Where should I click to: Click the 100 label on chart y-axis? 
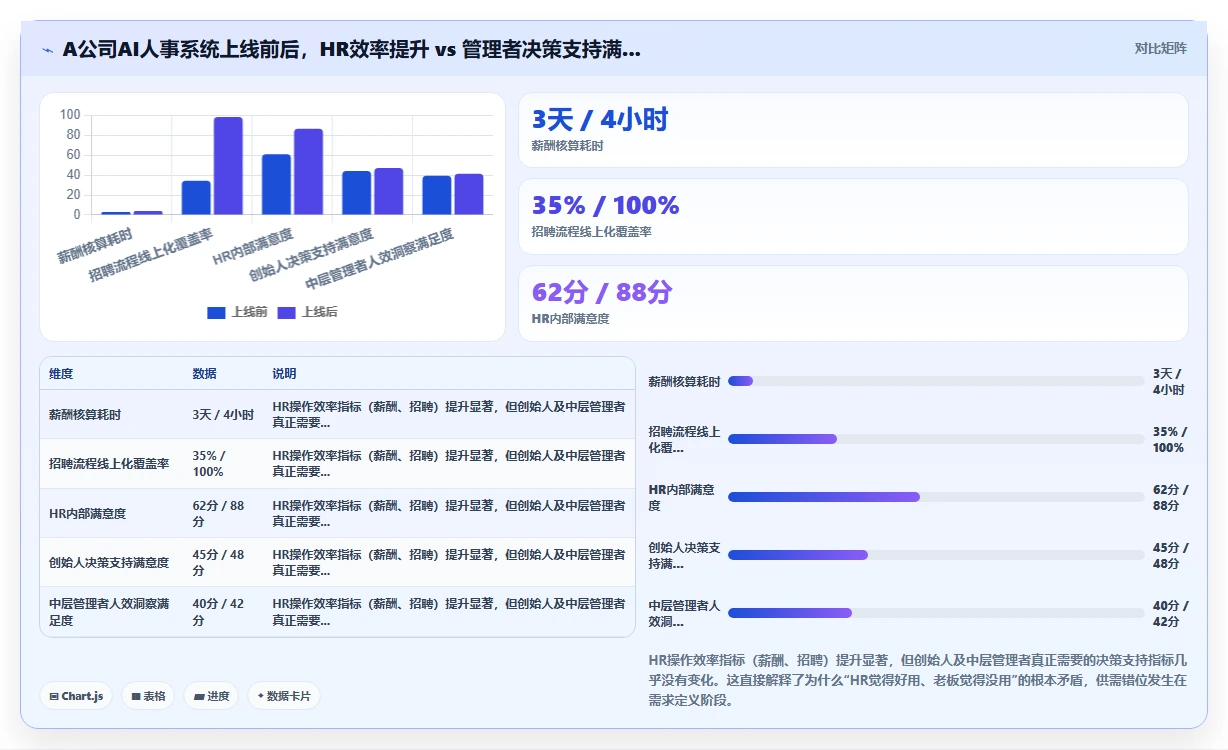pyautogui.click(x=70, y=115)
